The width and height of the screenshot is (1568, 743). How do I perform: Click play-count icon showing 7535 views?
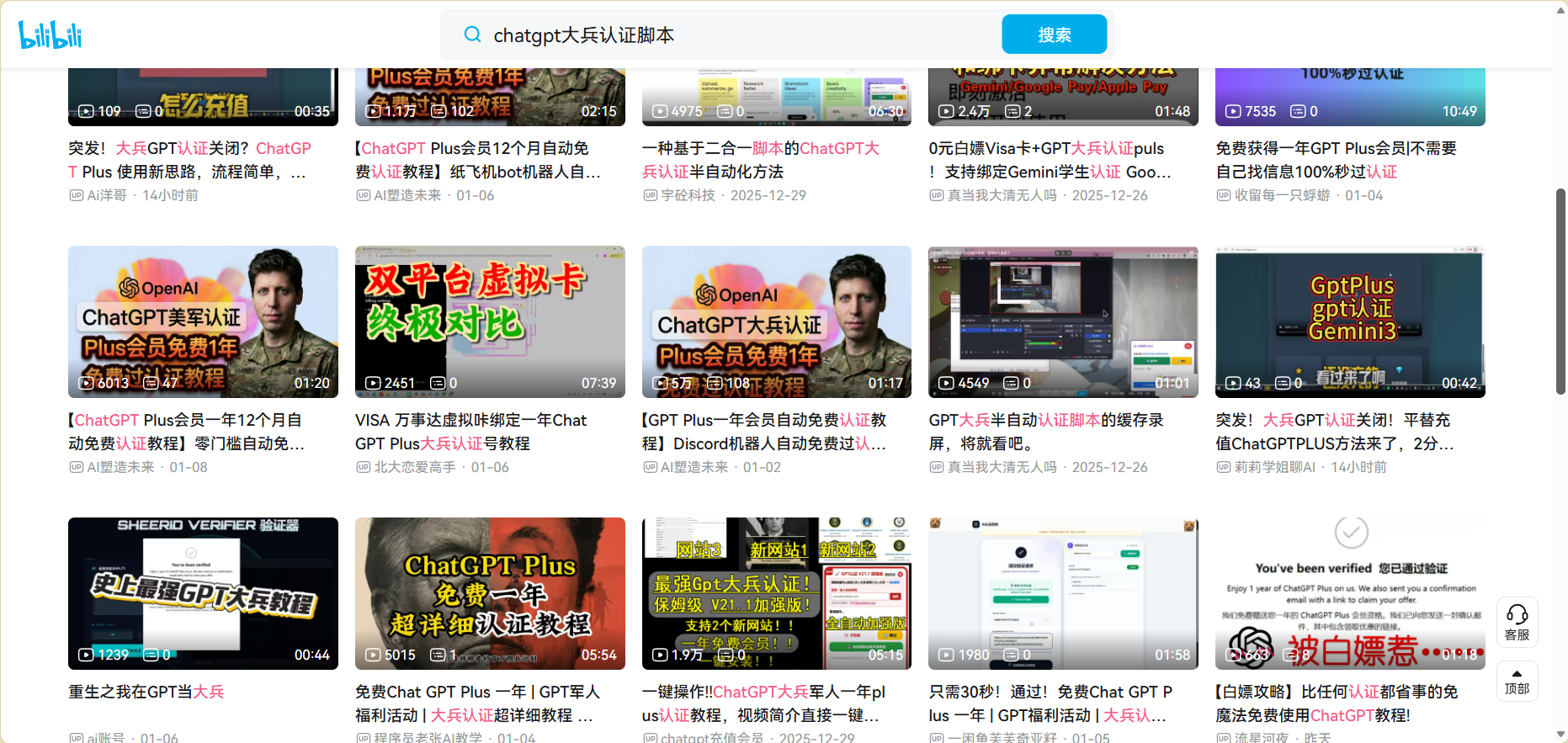[x=1233, y=111]
